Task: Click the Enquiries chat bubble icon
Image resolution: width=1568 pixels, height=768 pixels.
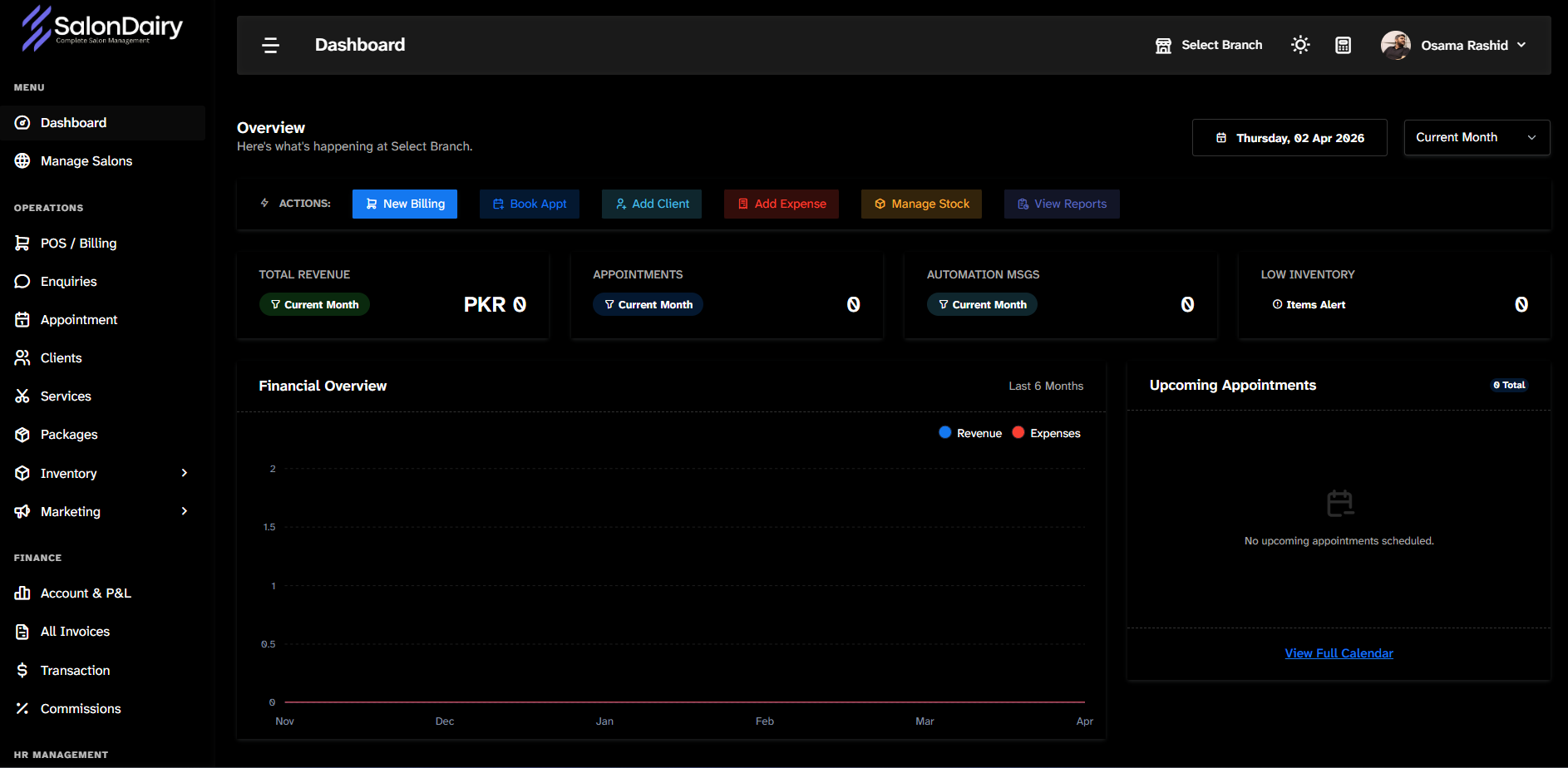Action: [x=22, y=282]
